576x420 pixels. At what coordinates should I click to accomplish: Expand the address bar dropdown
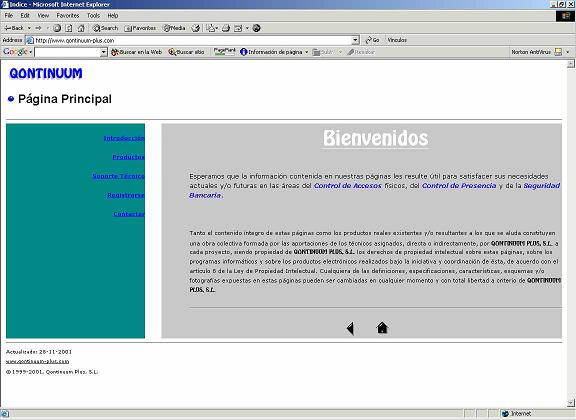point(355,40)
